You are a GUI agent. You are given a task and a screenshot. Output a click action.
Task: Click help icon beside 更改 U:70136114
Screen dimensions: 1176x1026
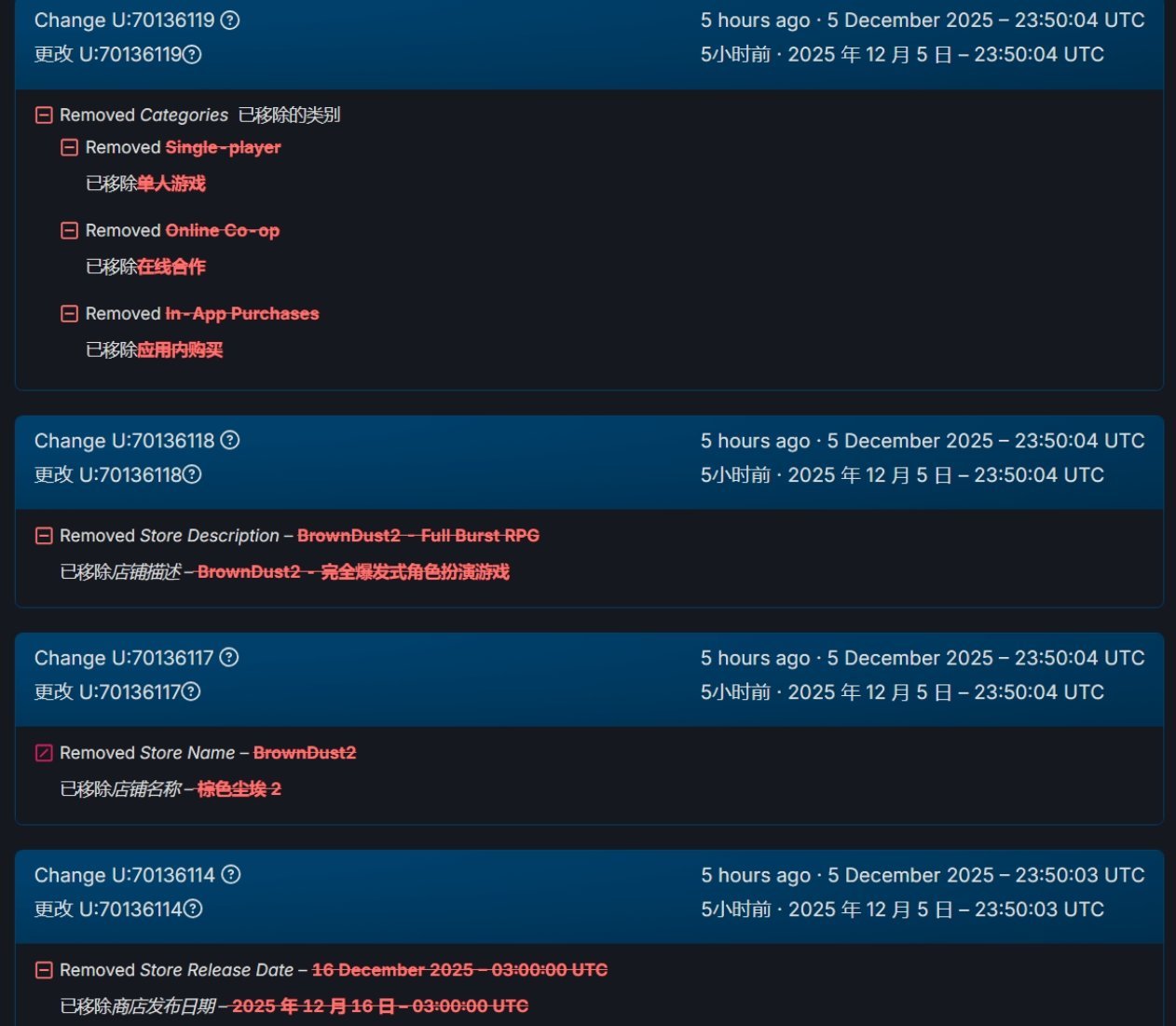pyautogui.click(x=193, y=909)
